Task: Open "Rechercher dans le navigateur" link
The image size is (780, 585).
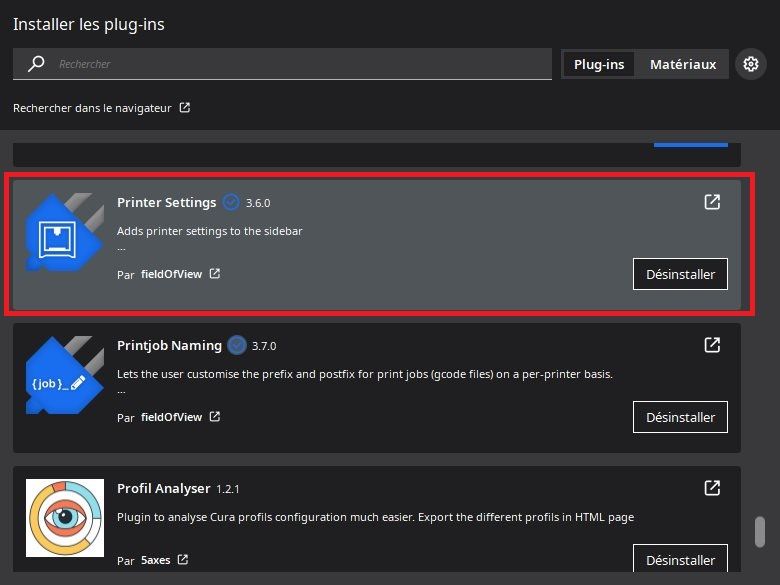Action: tap(100, 108)
